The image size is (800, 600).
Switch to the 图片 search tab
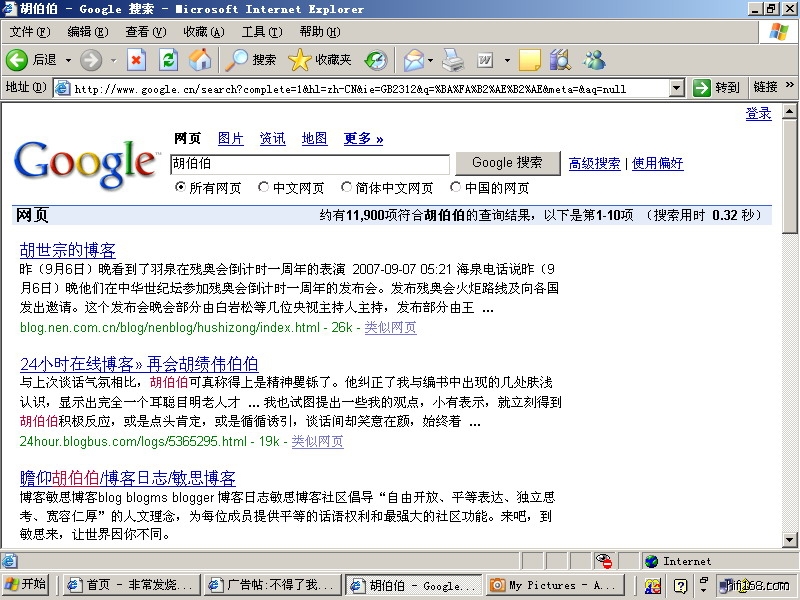pos(230,138)
